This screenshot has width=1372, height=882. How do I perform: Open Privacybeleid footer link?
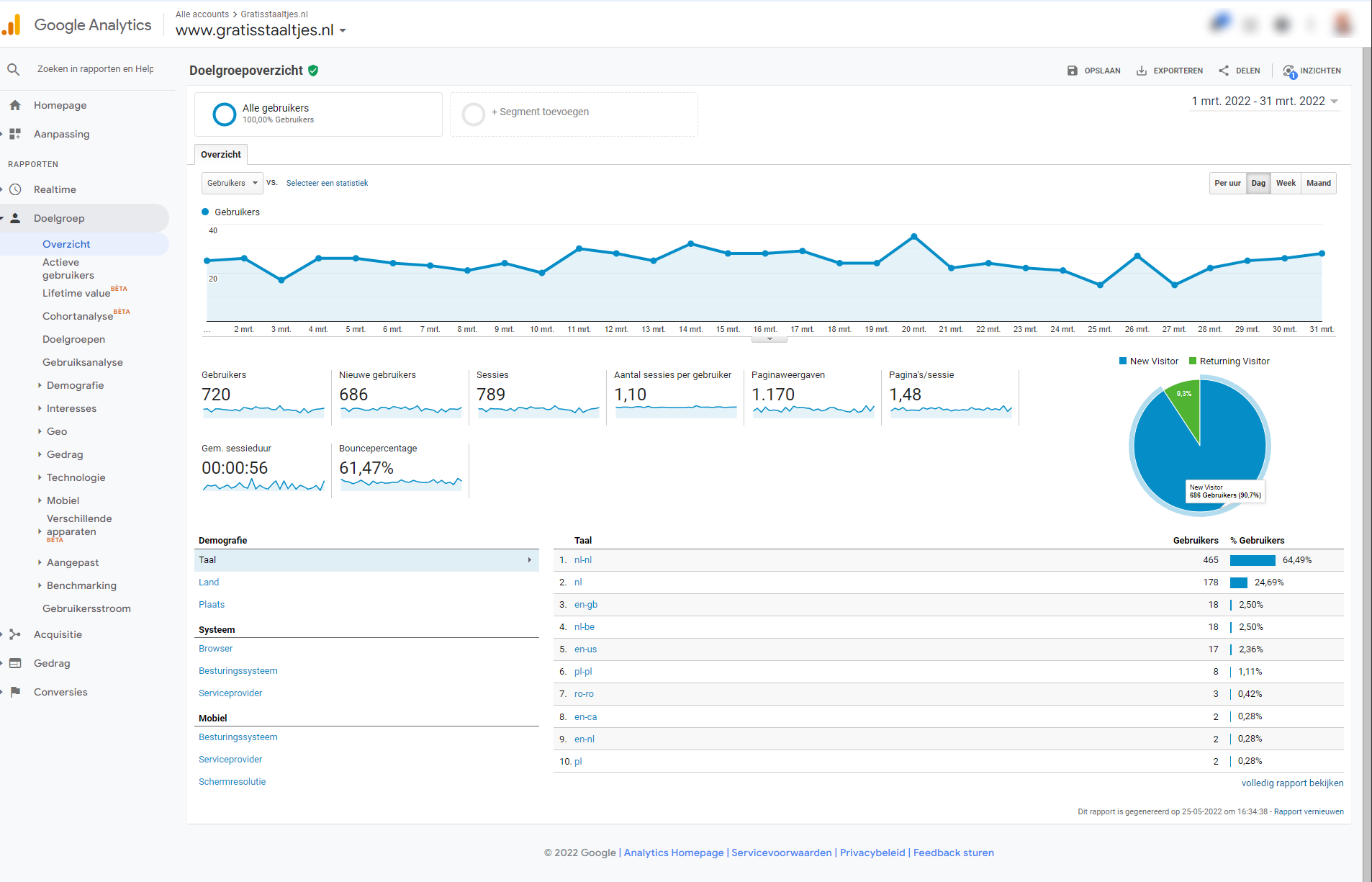[872, 852]
